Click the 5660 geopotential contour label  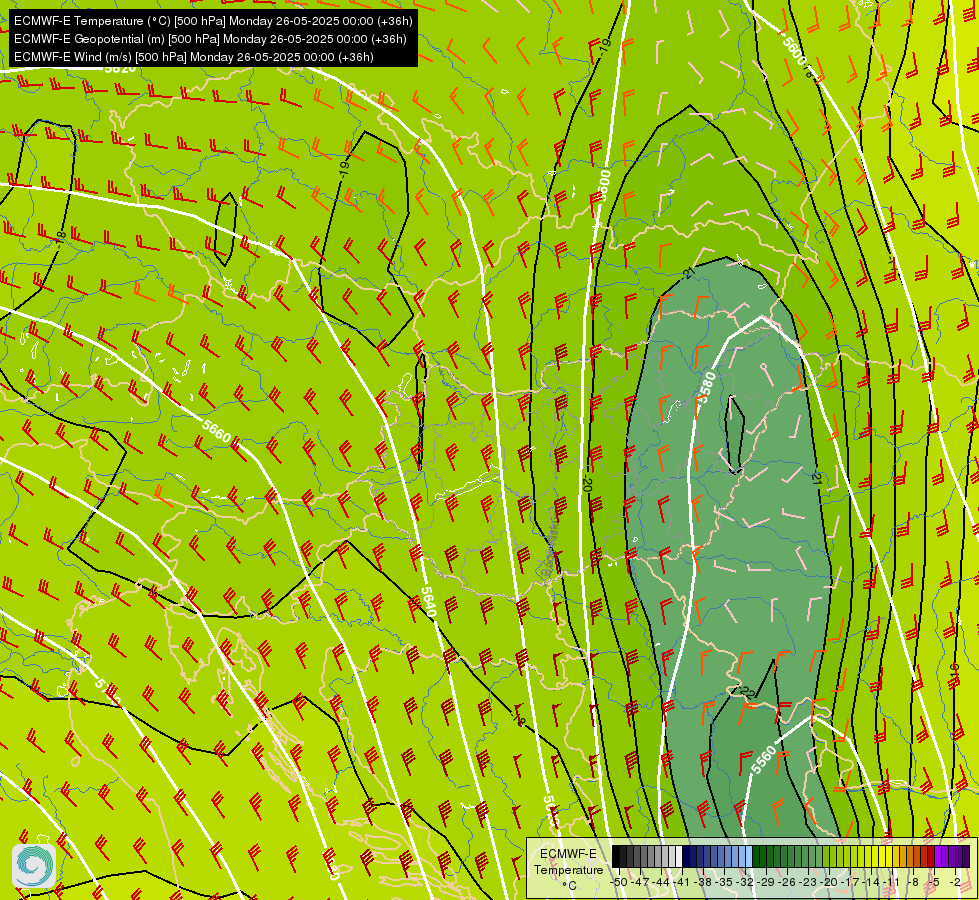click(217, 431)
